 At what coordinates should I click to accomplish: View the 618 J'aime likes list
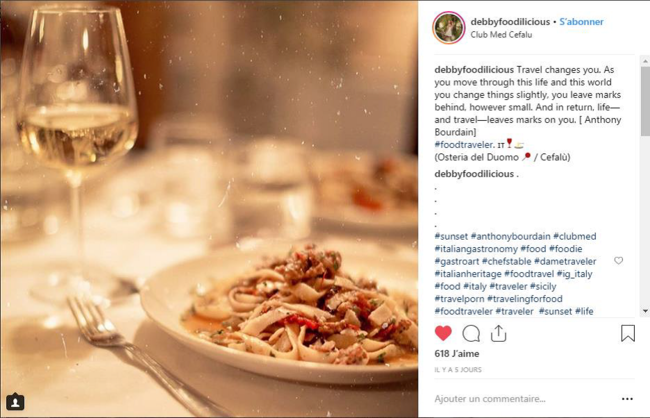[x=457, y=354]
